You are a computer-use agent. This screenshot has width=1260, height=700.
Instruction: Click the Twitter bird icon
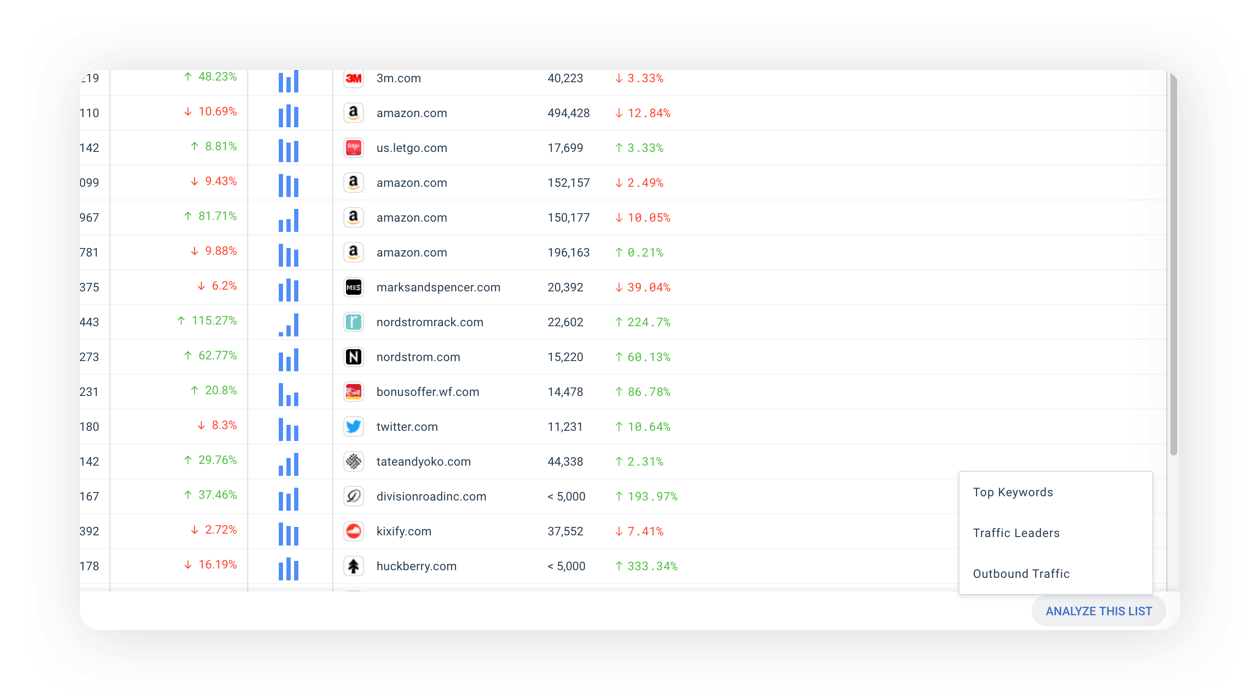coord(353,427)
